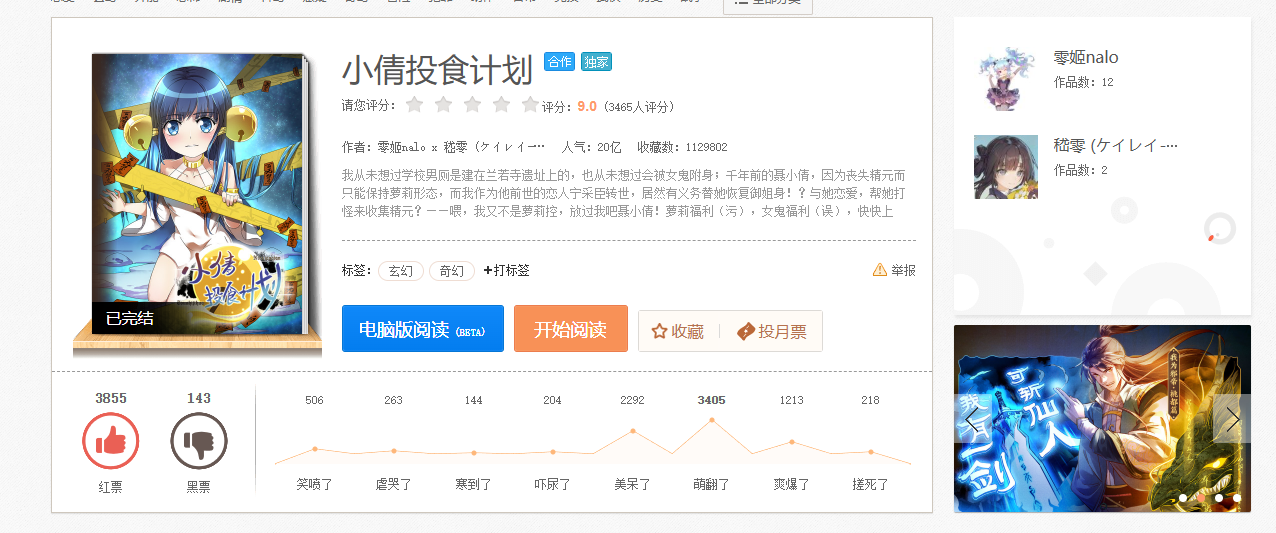1276x533 pixels.
Task: Rate the comic with the first star
Action: coord(414,105)
